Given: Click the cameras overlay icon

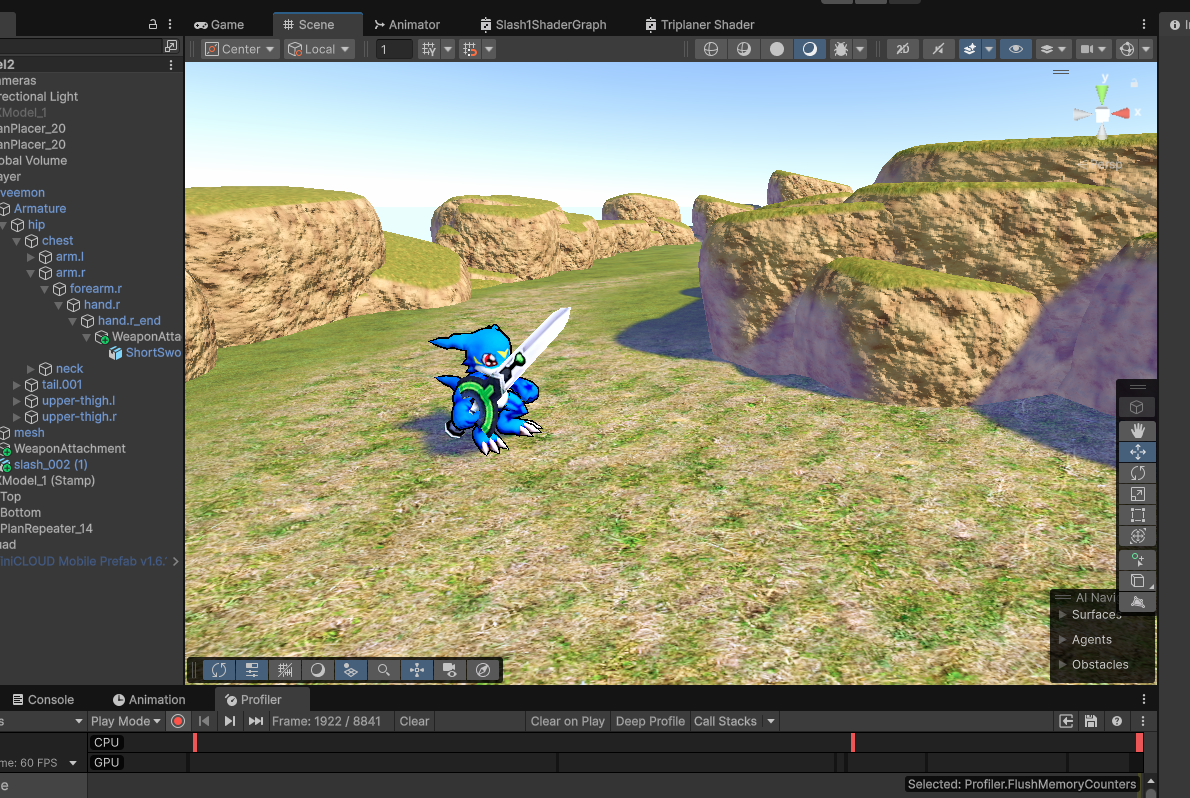Looking at the screenshot, I should click(449, 670).
